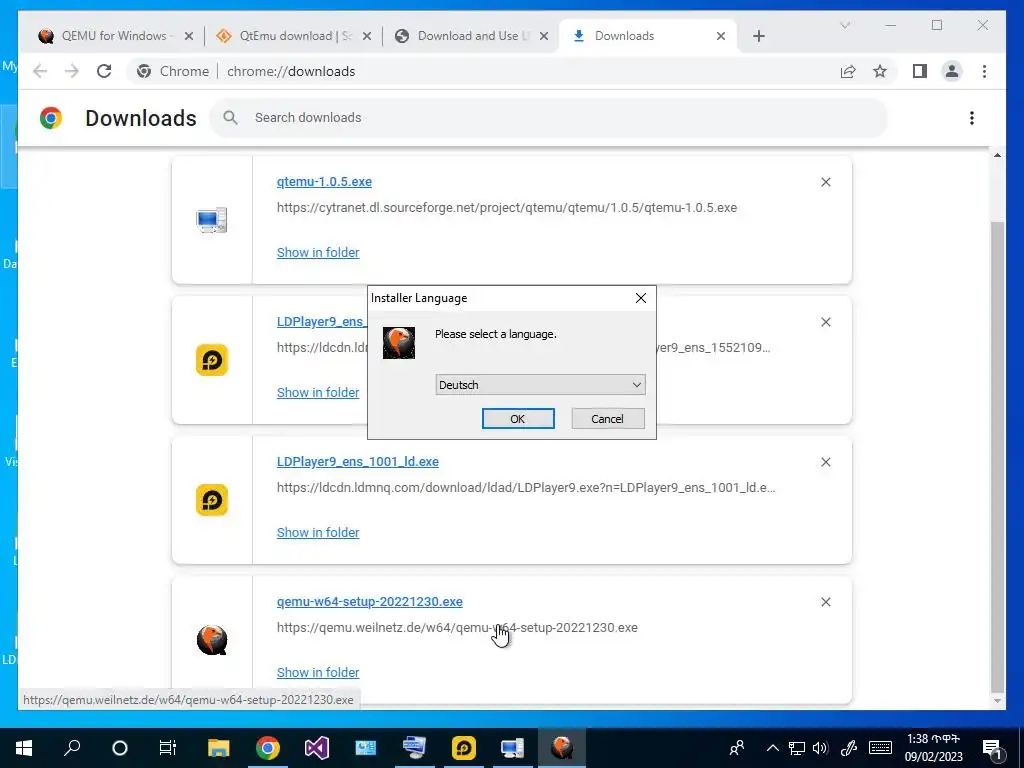Confirm language with the OK button
Image resolution: width=1024 pixels, height=768 pixels.
pyautogui.click(x=518, y=419)
